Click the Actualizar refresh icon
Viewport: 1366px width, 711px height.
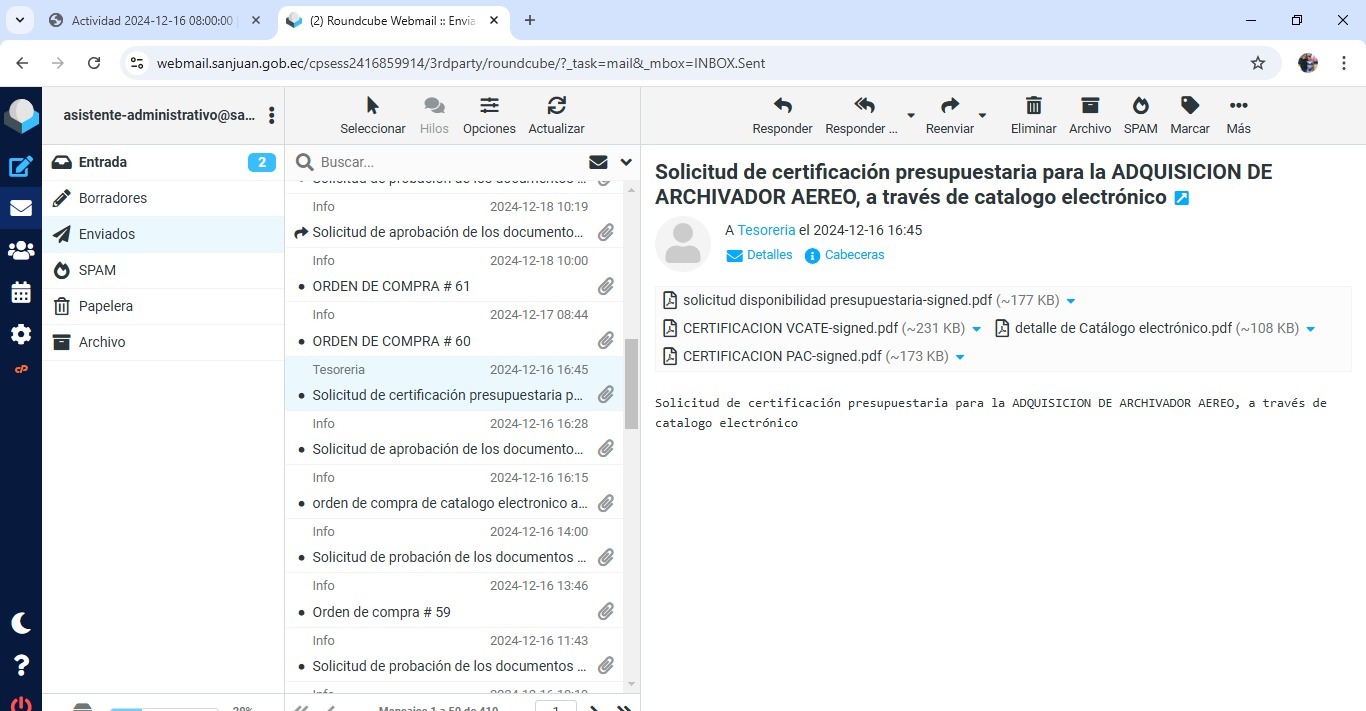[556, 115]
